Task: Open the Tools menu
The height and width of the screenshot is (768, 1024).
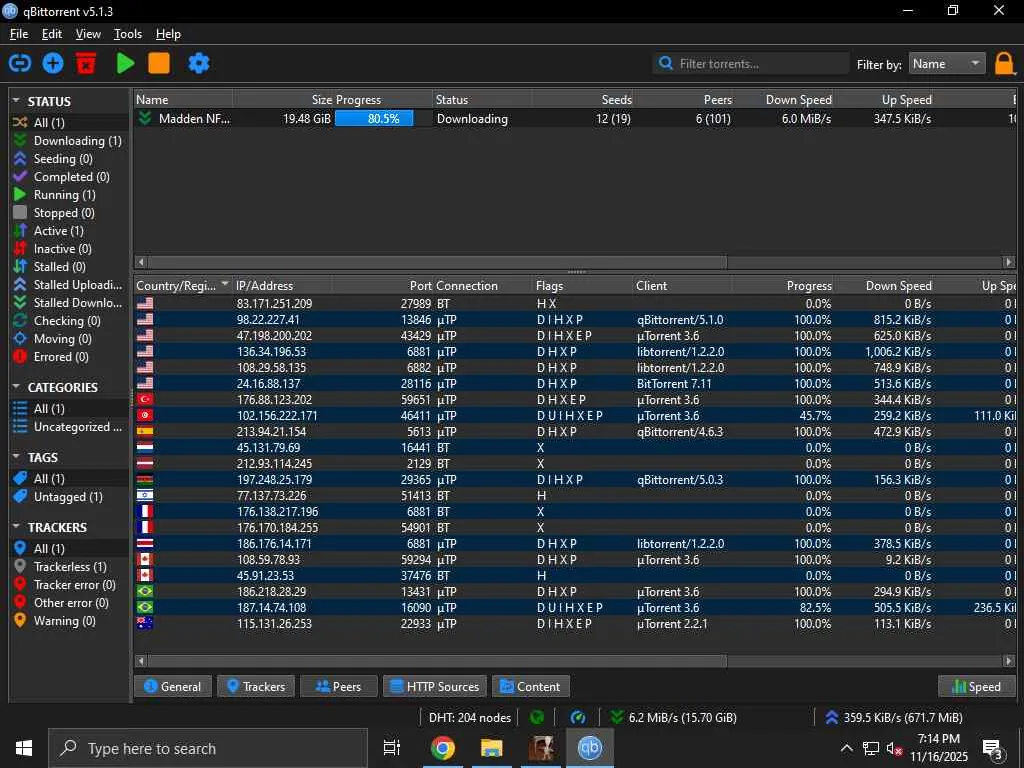Action: pyautogui.click(x=128, y=34)
